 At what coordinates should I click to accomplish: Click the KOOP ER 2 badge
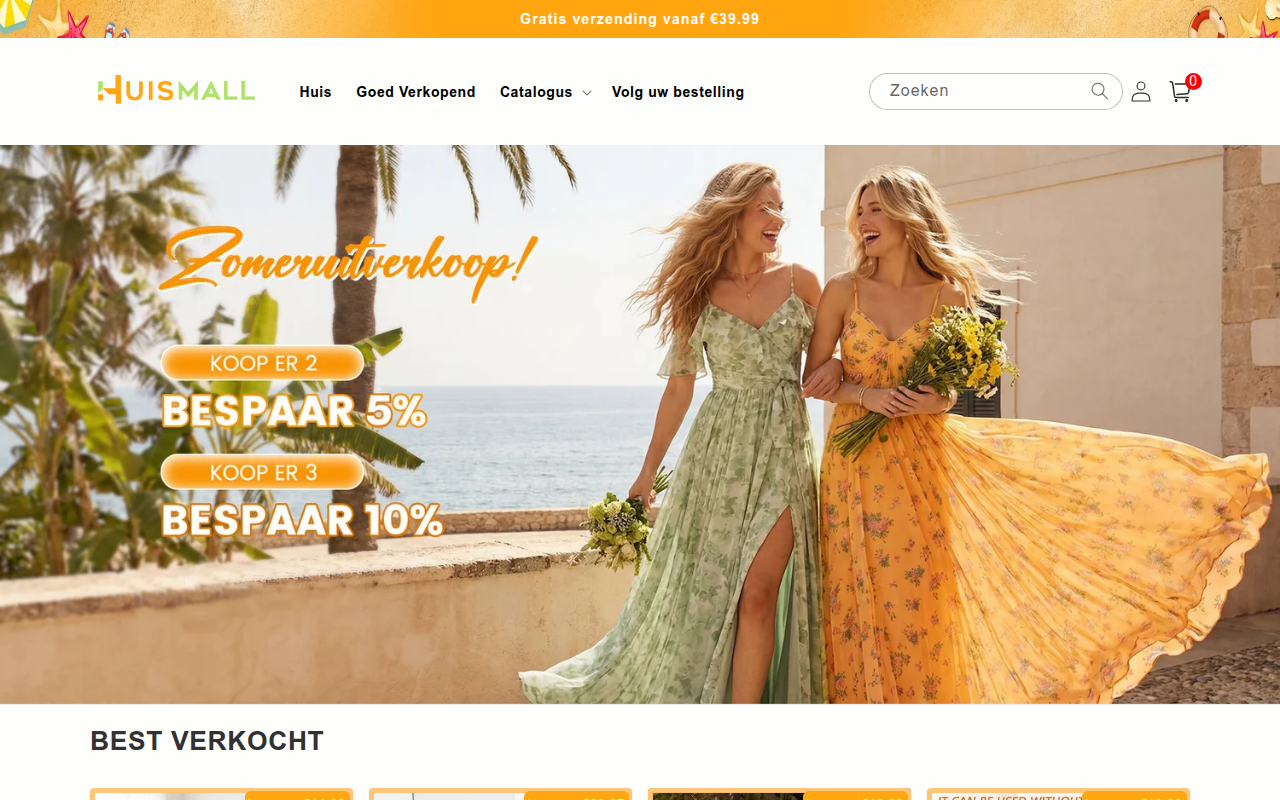(x=262, y=363)
